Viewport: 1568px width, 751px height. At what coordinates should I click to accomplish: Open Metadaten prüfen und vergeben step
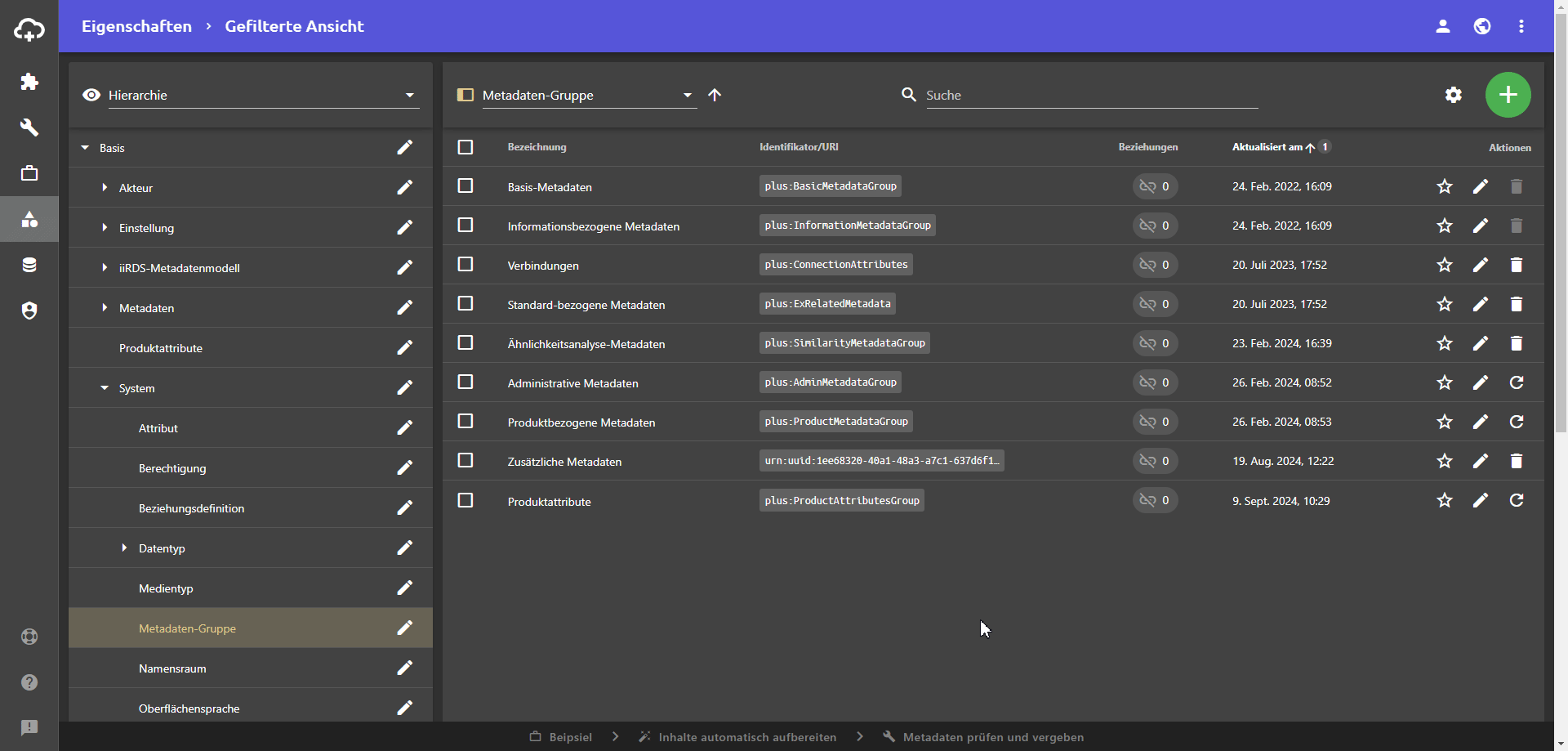click(x=983, y=737)
